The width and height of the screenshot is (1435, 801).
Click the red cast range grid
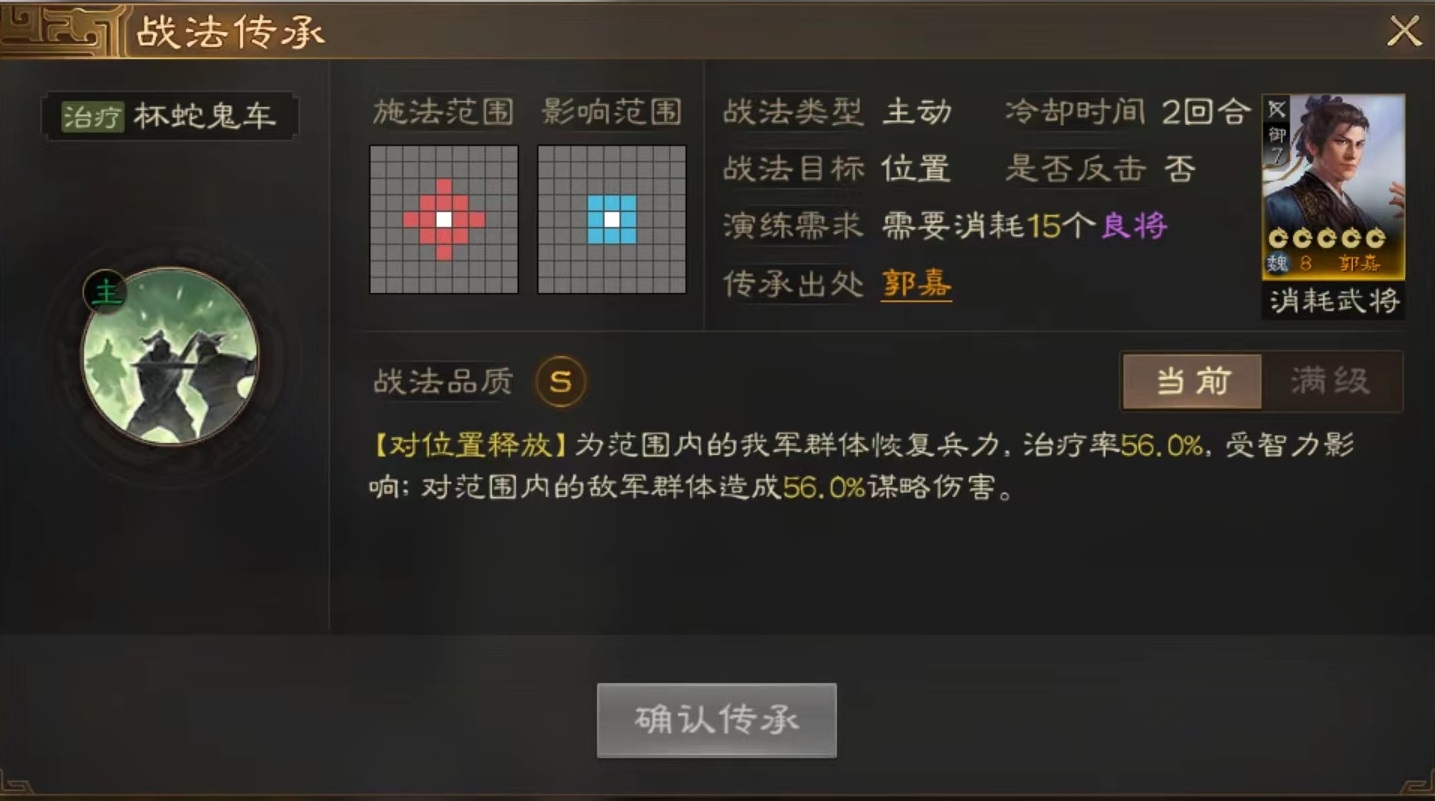point(444,220)
